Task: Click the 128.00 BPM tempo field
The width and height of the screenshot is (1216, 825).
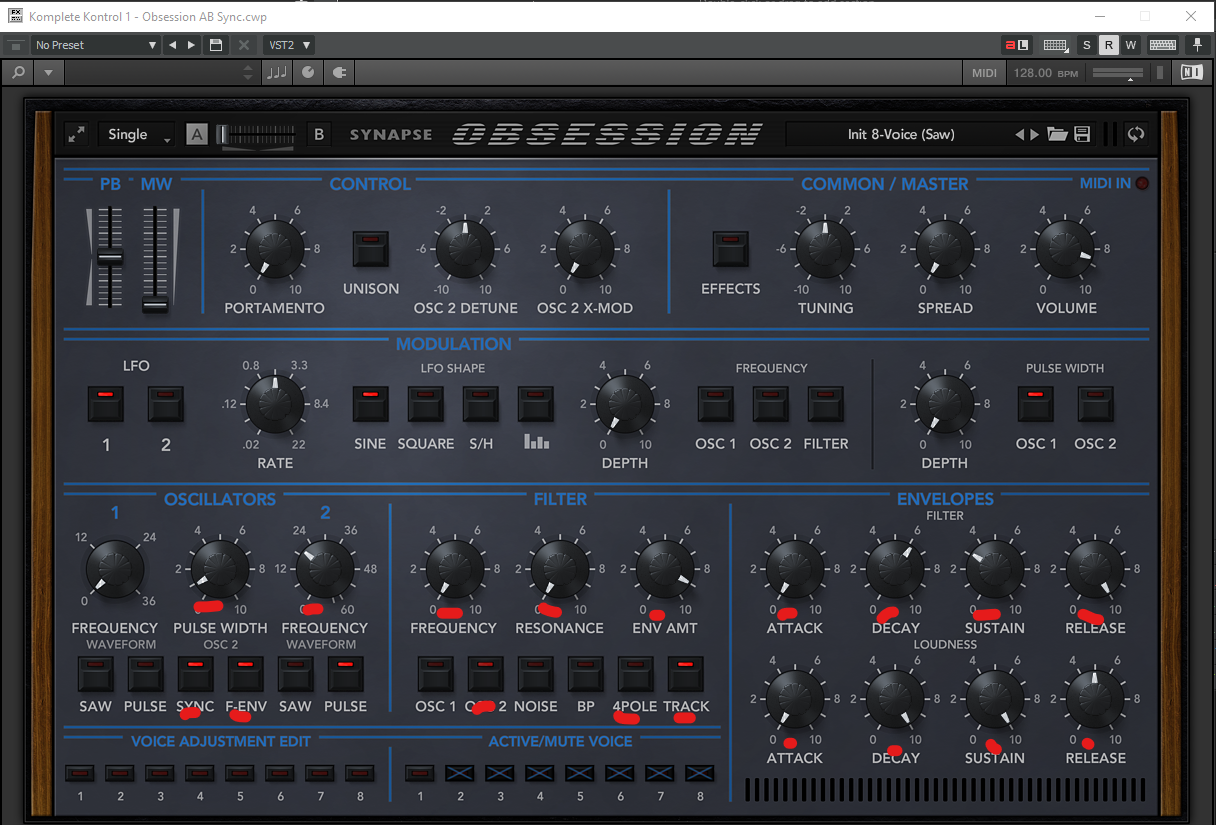Action: [x=1046, y=73]
